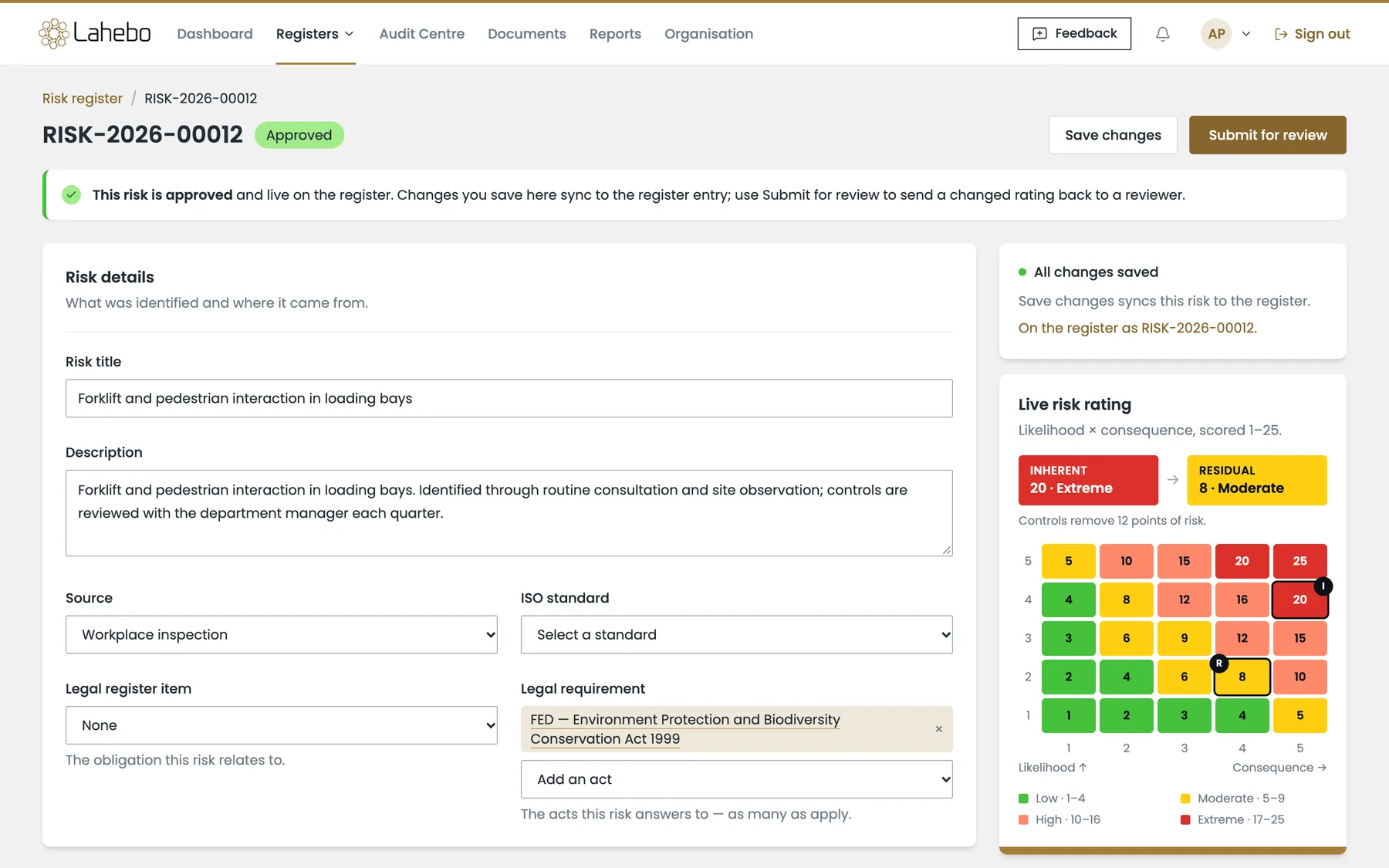Open the ISO standard dropdown
Image resolution: width=1389 pixels, height=868 pixels.
(737, 634)
